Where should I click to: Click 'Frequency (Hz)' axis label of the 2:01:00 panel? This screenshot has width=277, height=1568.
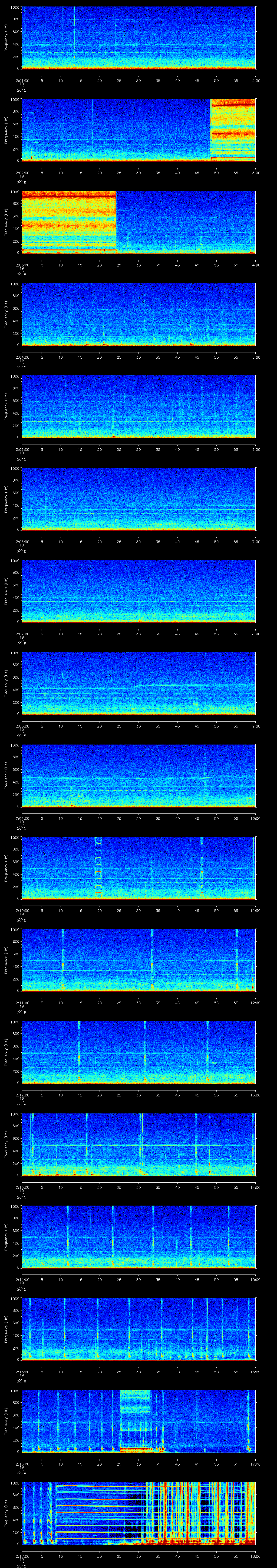tap(6, 38)
